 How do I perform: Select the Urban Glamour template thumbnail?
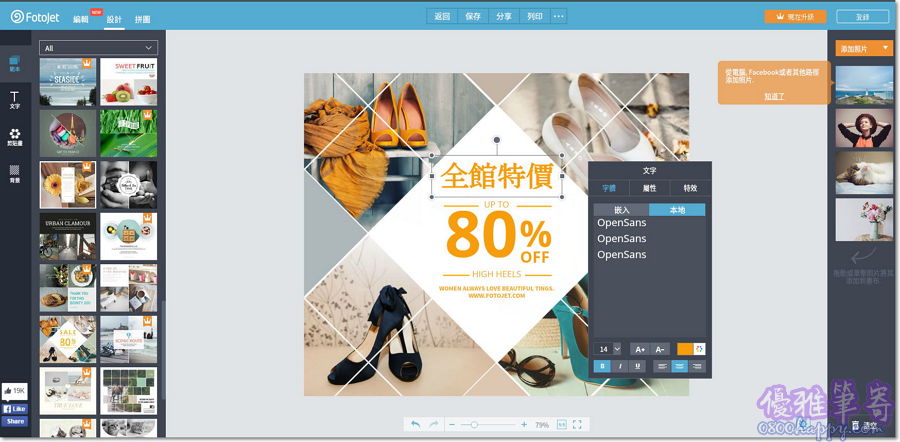click(68, 236)
